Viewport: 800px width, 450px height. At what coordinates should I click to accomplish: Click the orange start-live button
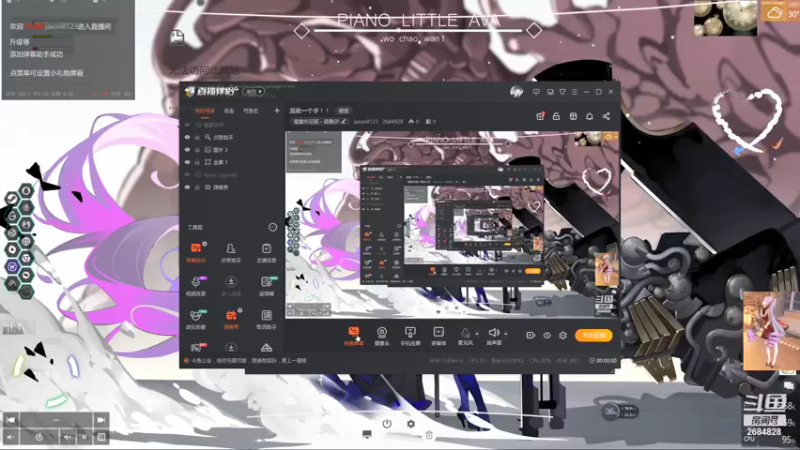[x=593, y=335]
